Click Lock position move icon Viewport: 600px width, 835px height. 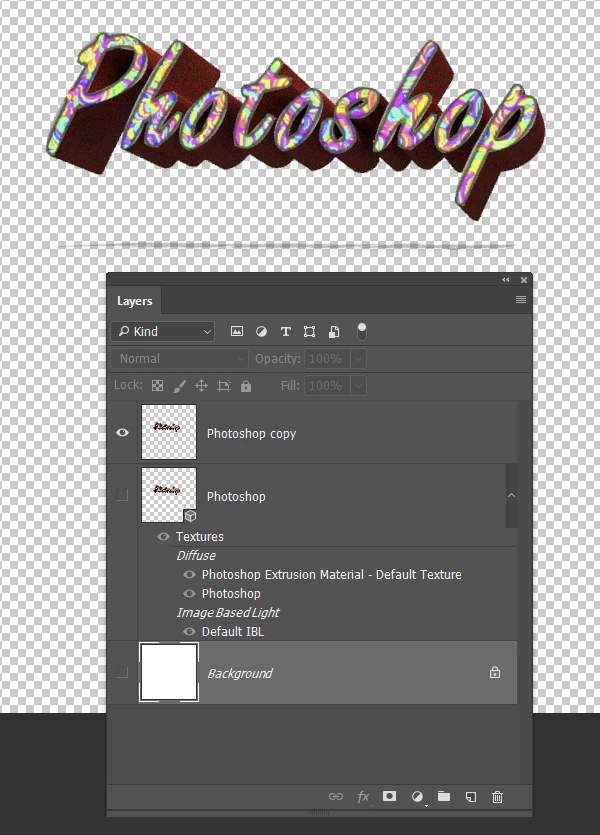(201, 386)
